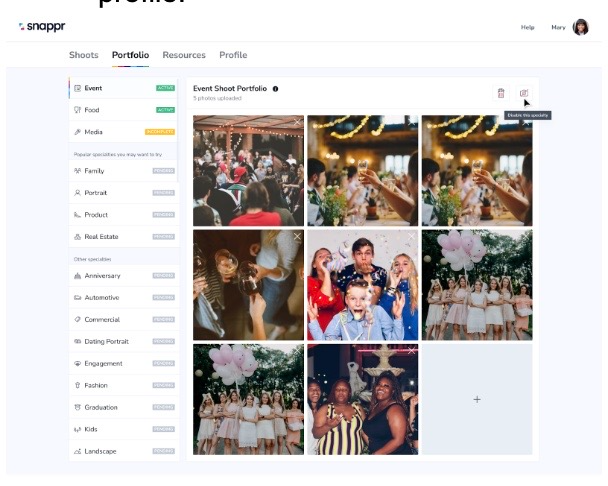Remove the crowd party photo with its X

pyautogui.click(x=297, y=122)
